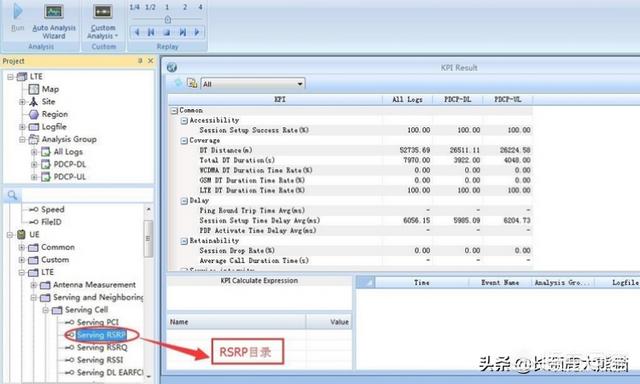Click the KPI Result globe icon
The width and height of the screenshot is (640, 384).
pyautogui.click(x=172, y=67)
